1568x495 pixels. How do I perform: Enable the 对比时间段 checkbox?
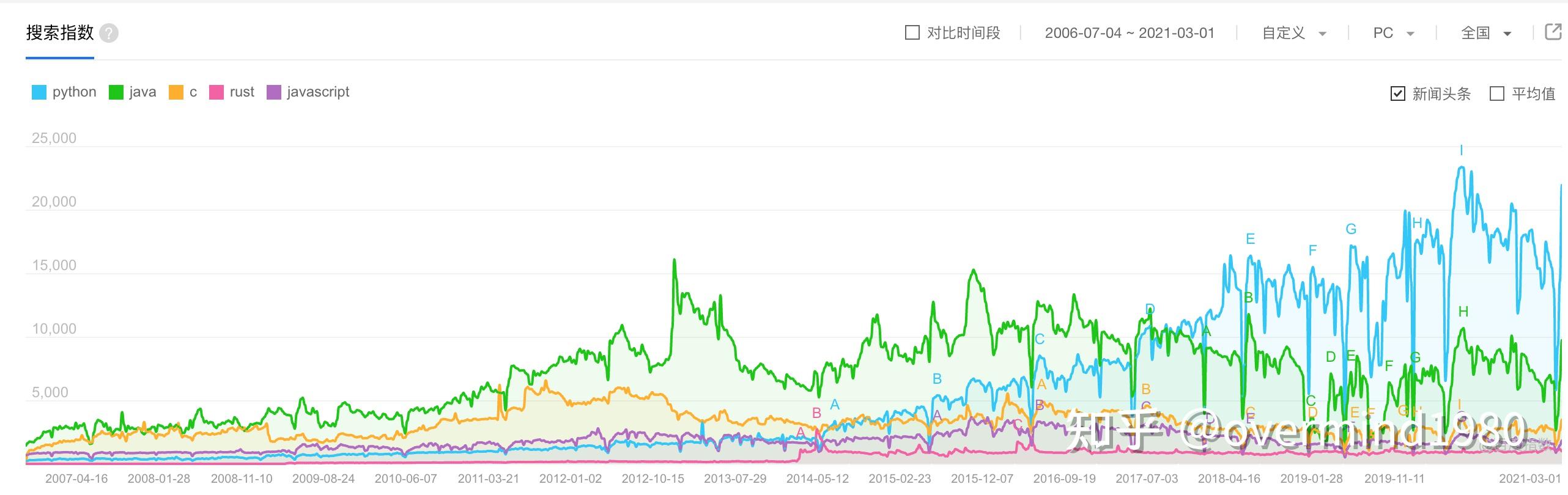tap(912, 33)
